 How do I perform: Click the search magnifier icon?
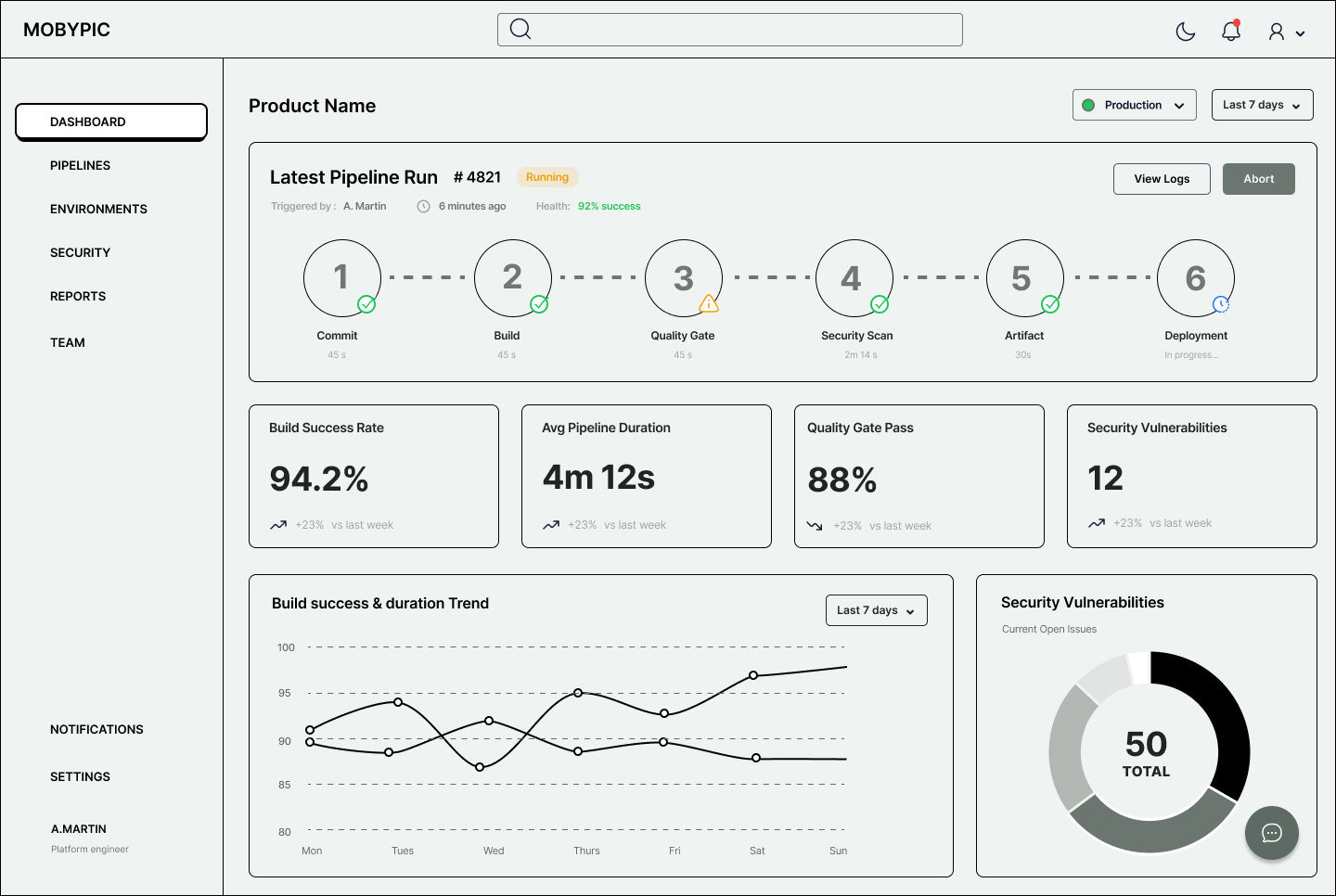pos(520,30)
